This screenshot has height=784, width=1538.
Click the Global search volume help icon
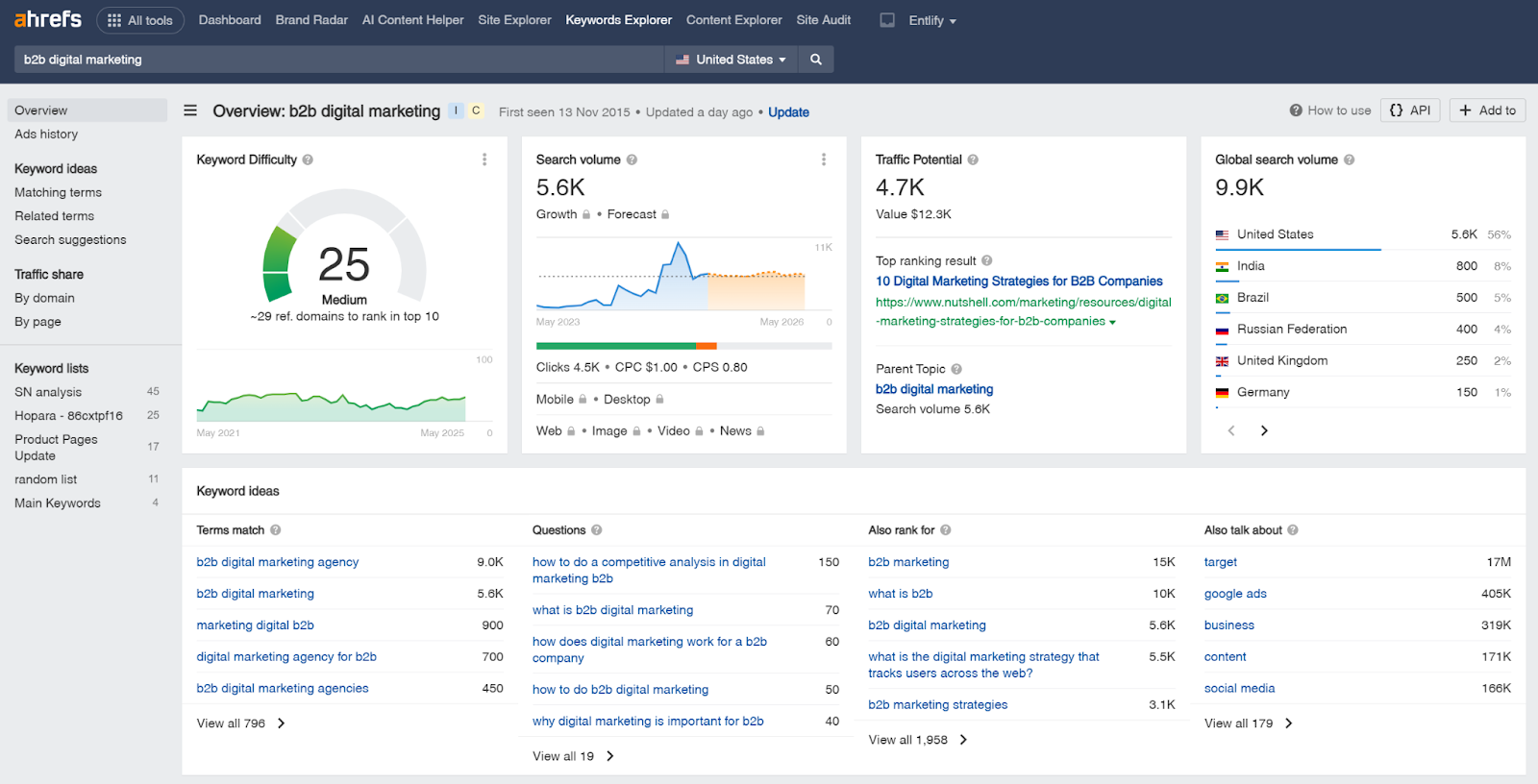[x=1349, y=159]
